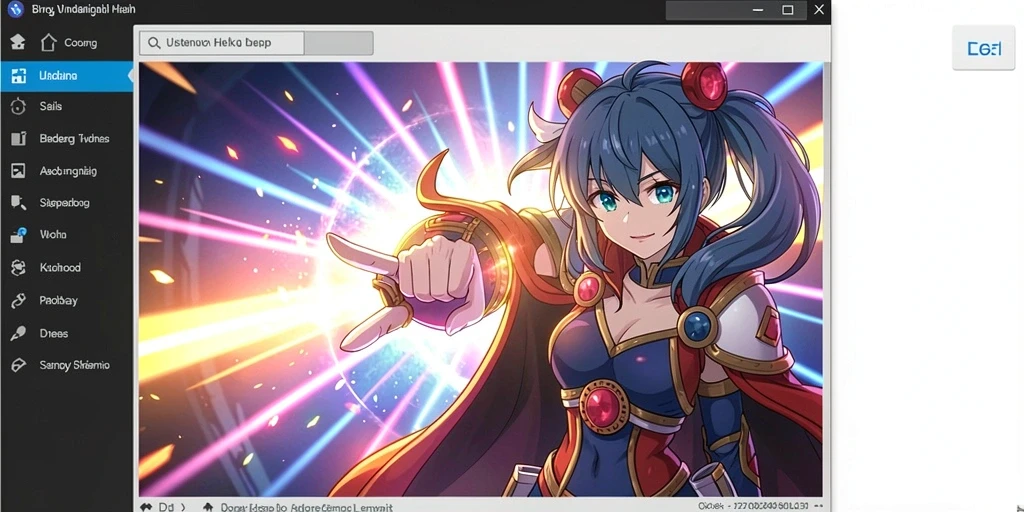
Task: Click the vertical scrollbar beside the image
Action: (827, 280)
